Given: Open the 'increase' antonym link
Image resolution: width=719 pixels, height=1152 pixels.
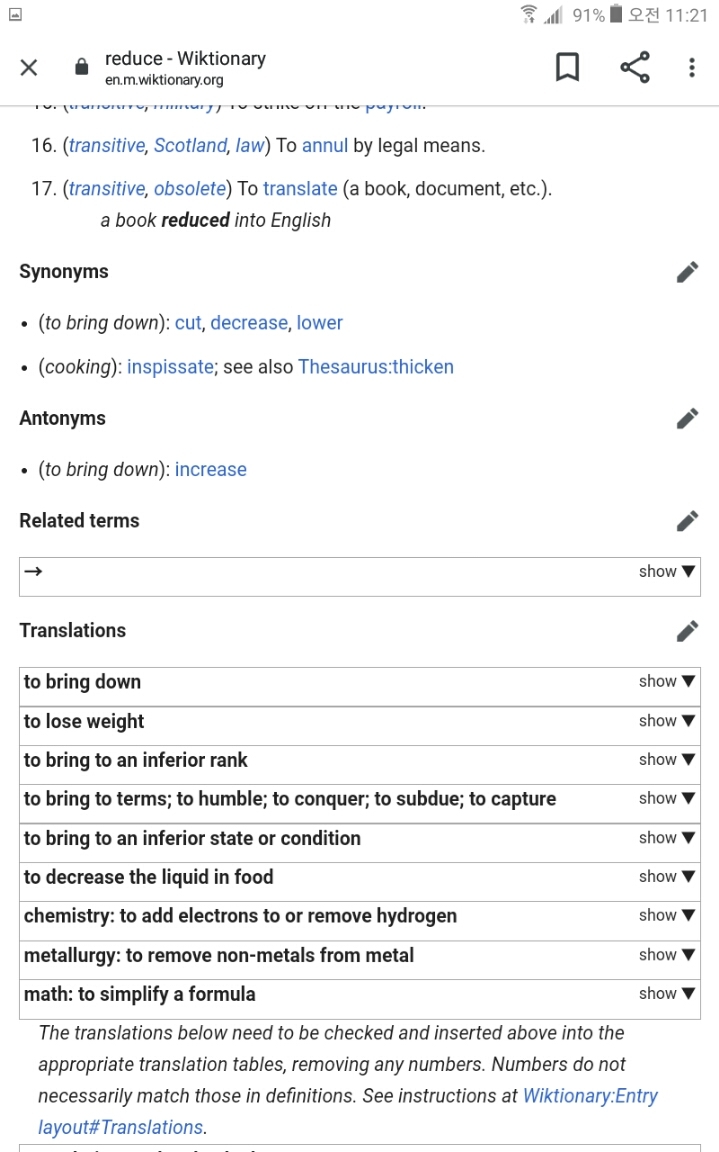Looking at the screenshot, I should click(x=210, y=470).
